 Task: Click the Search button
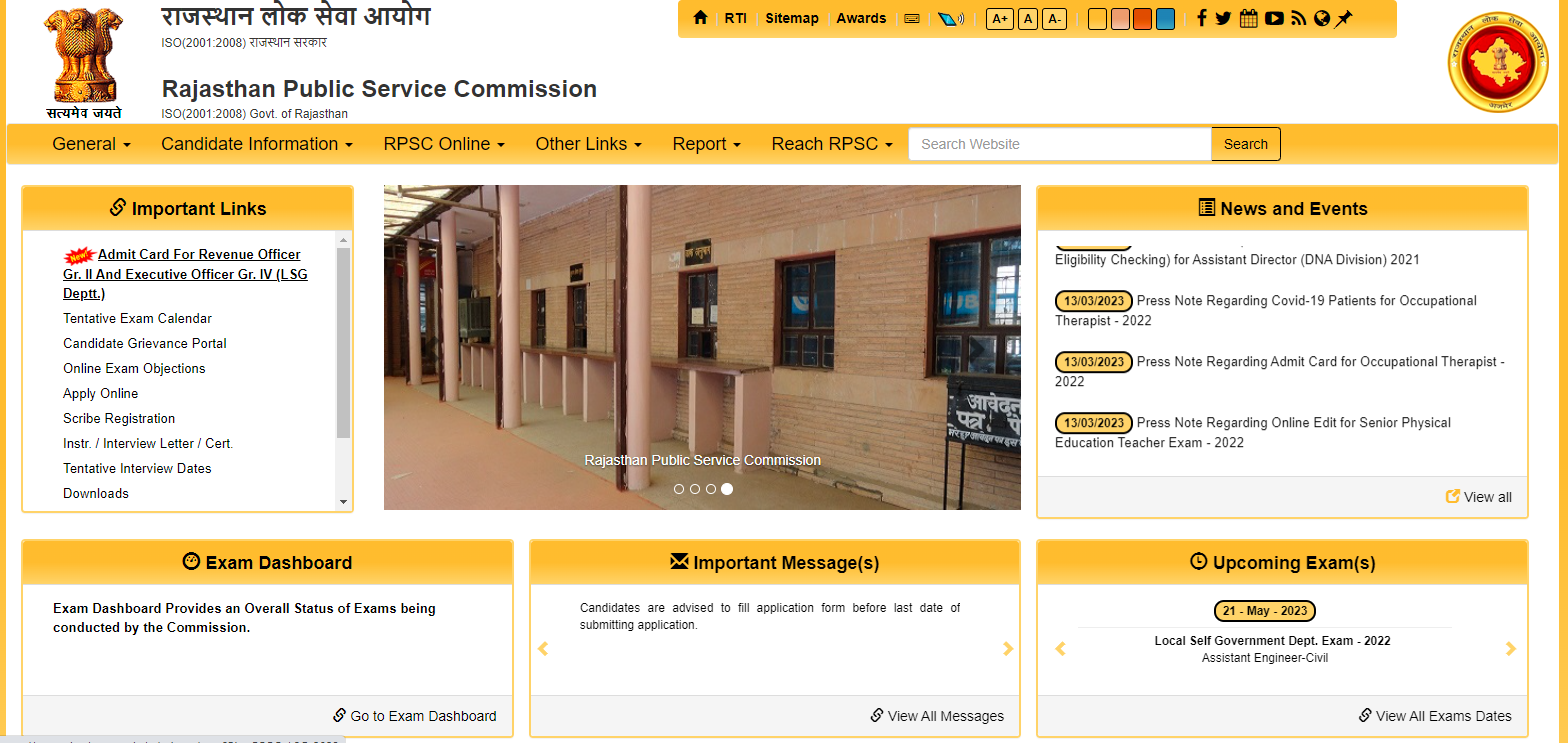coord(1246,144)
